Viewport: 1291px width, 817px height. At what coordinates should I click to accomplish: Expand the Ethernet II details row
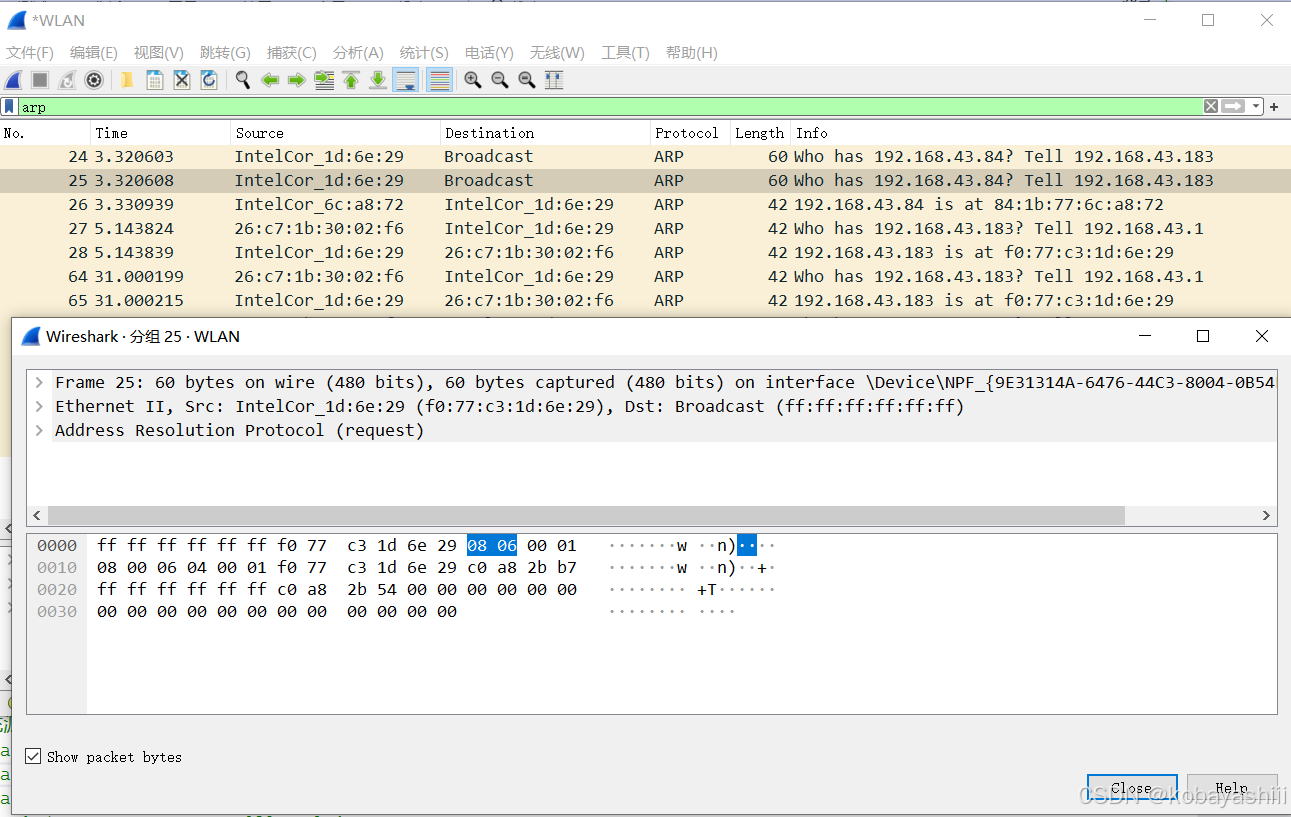[x=38, y=406]
